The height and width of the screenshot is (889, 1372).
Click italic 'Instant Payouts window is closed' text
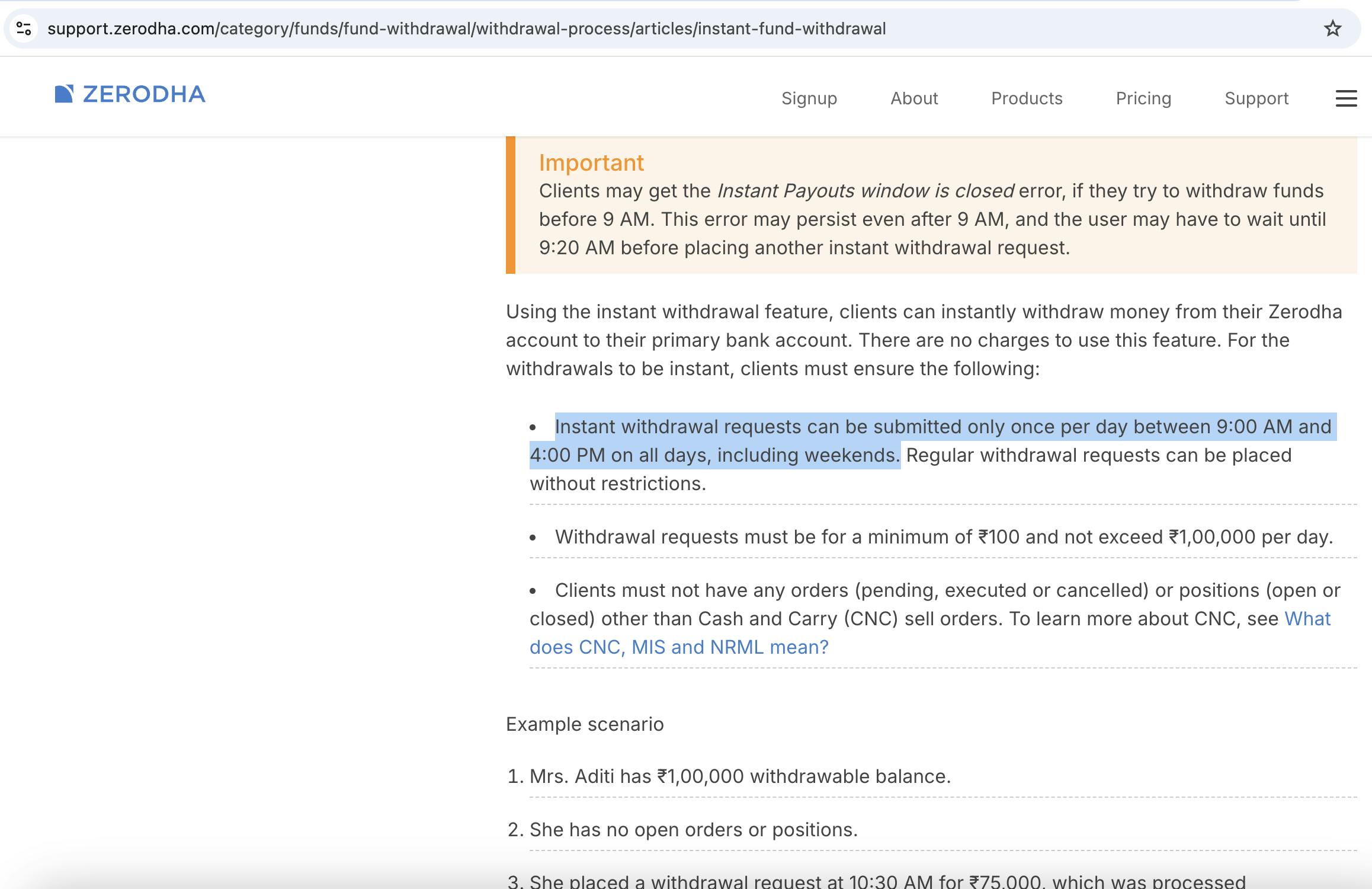(x=865, y=191)
